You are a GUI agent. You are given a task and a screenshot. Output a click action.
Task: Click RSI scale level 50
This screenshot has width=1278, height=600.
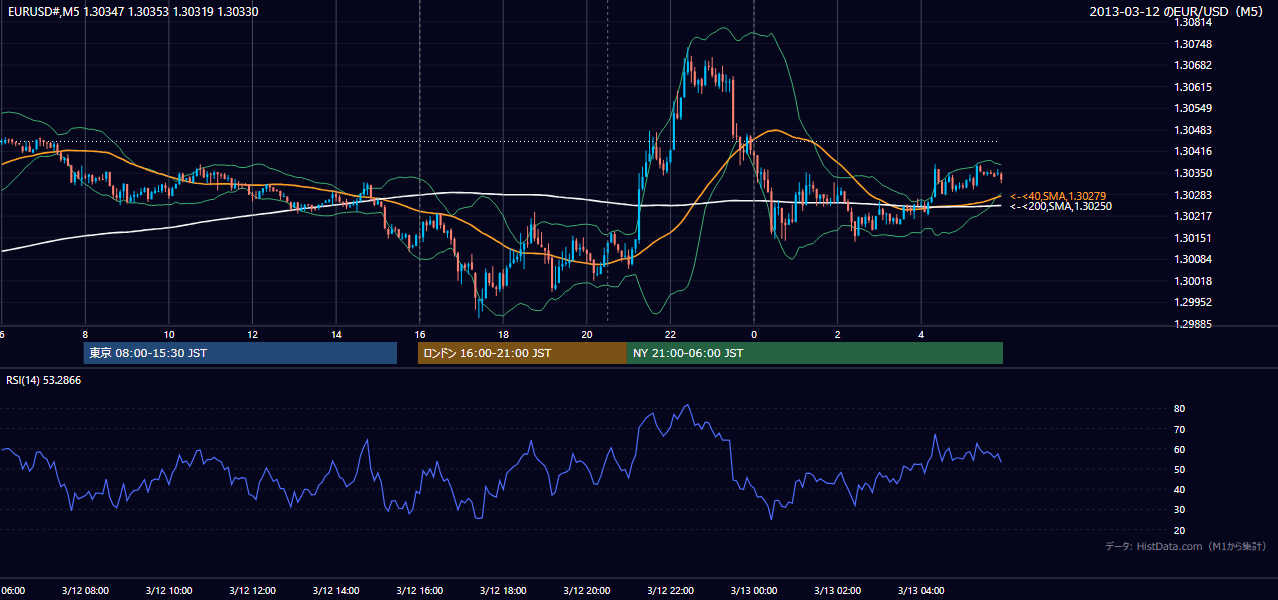1179,469
